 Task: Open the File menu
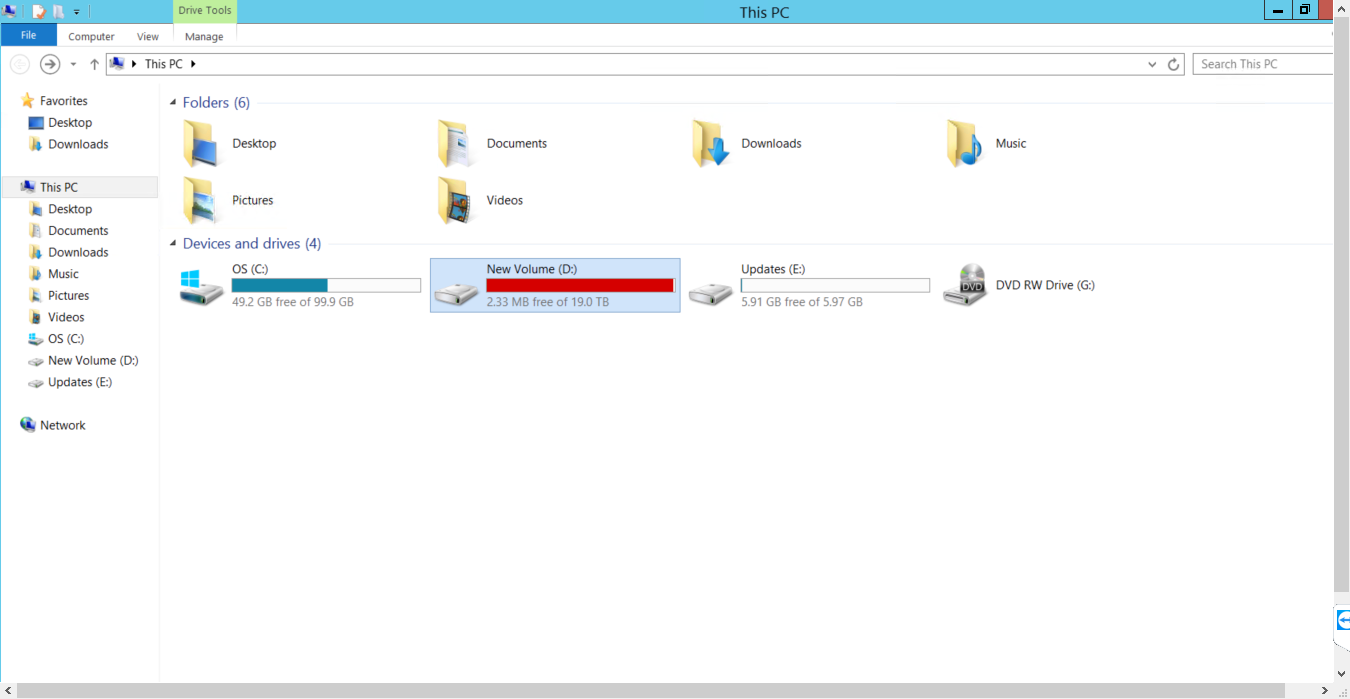28,35
